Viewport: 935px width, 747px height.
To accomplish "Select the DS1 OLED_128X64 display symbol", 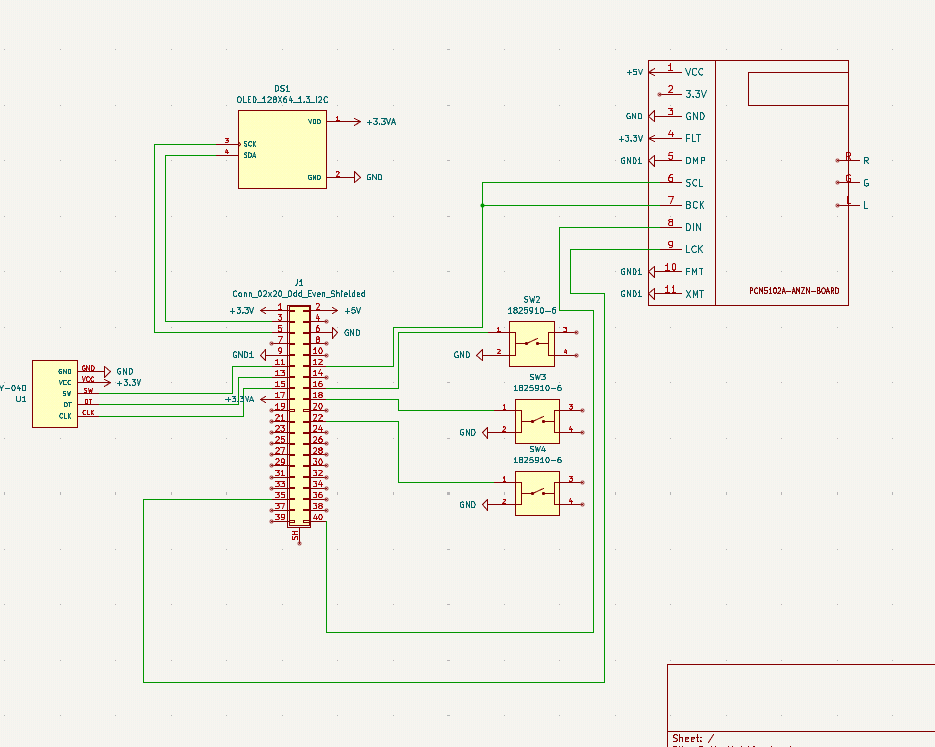I will (x=281, y=150).
